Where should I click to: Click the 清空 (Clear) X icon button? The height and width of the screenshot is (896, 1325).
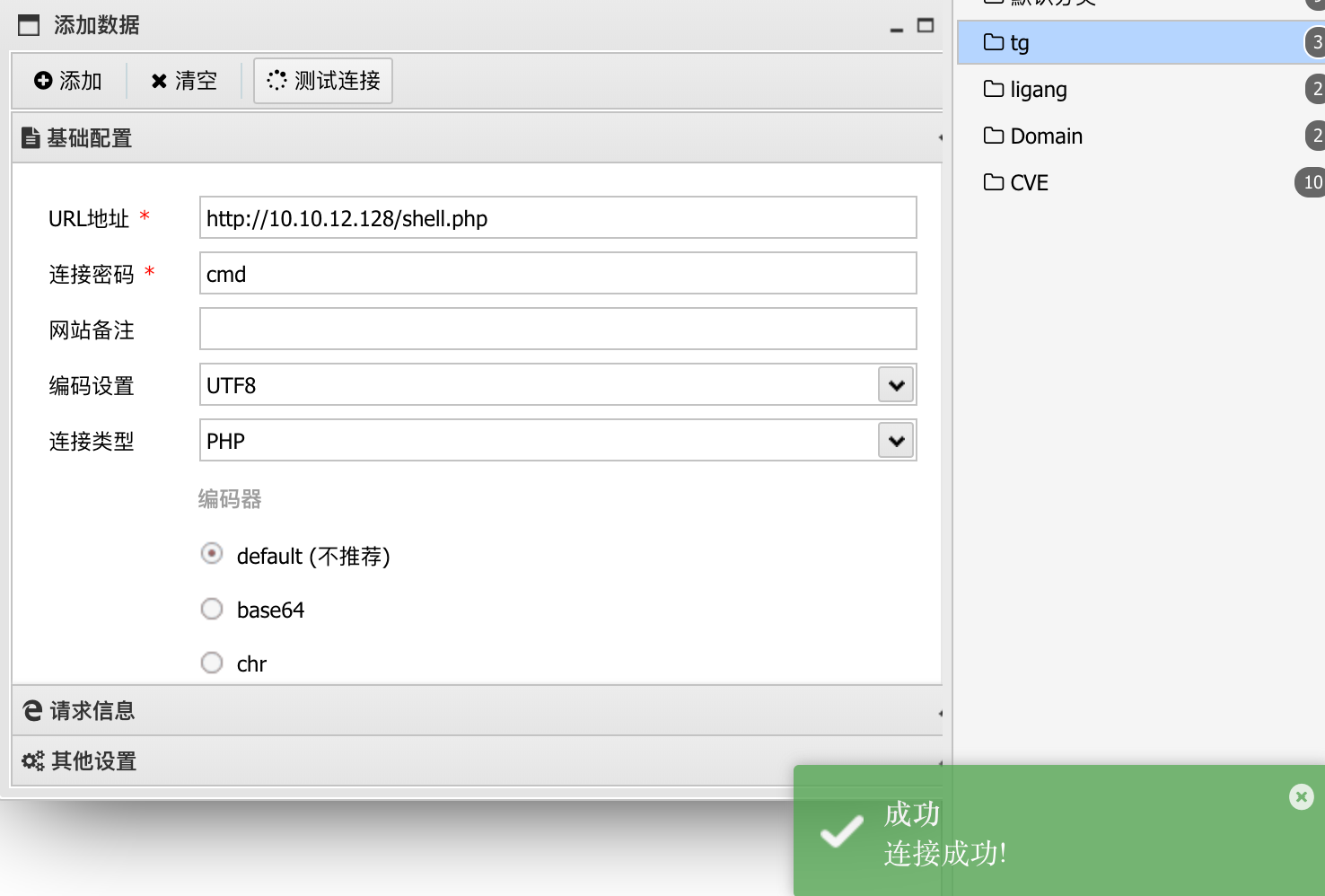click(184, 81)
